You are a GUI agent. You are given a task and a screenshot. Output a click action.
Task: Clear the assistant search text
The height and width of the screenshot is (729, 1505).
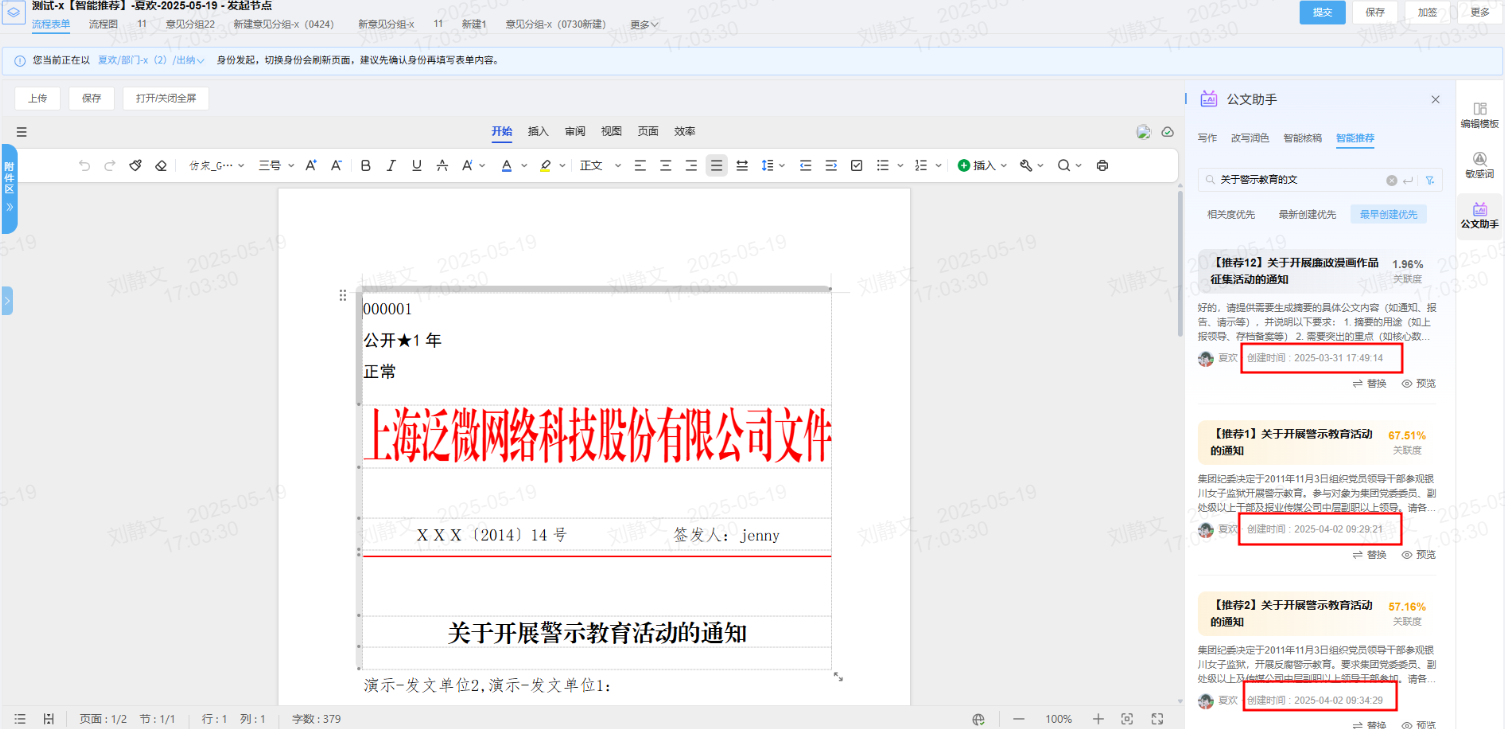click(1391, 180)
